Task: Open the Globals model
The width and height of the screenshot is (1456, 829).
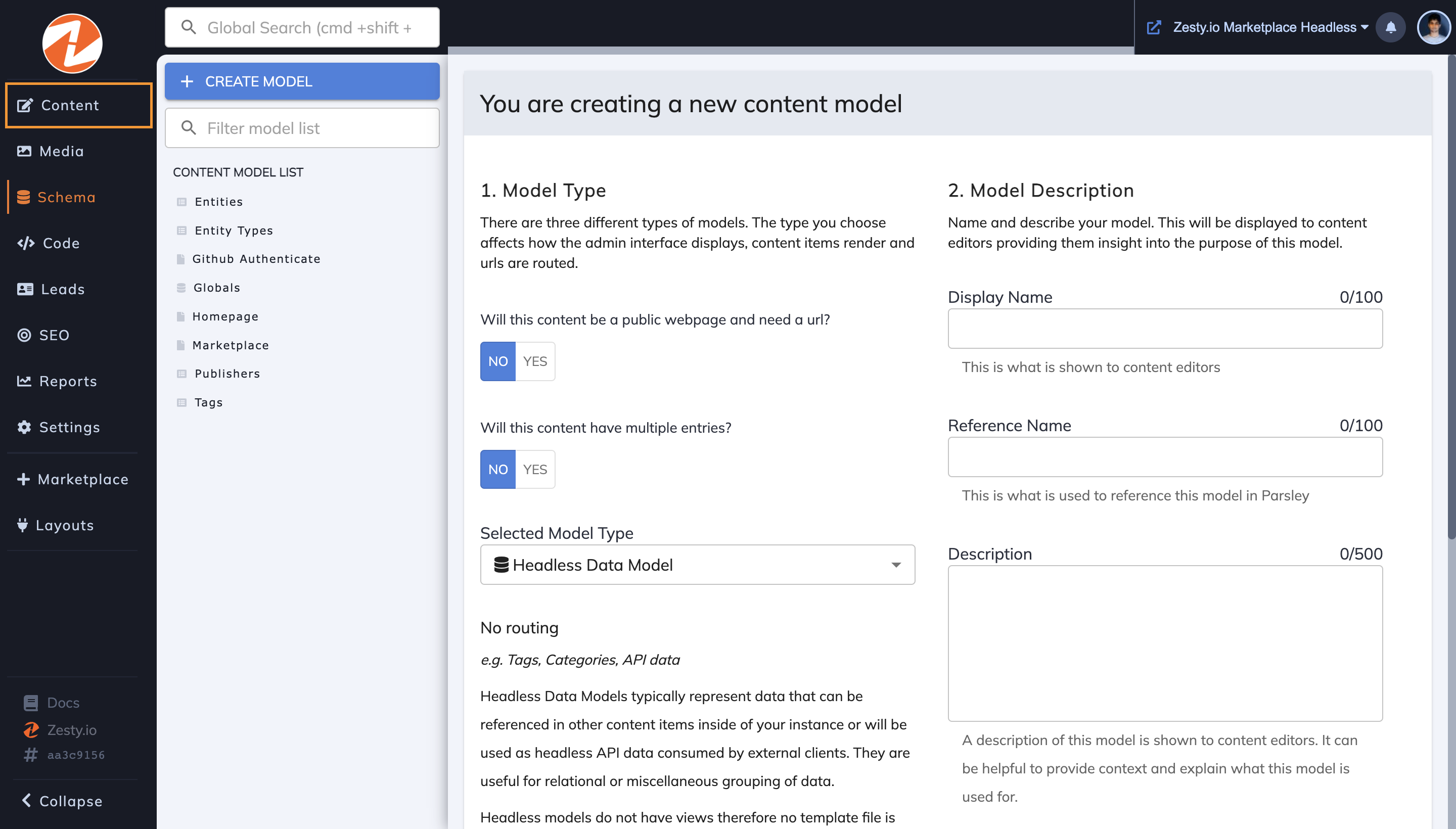Action: click(x=216, y=288)
